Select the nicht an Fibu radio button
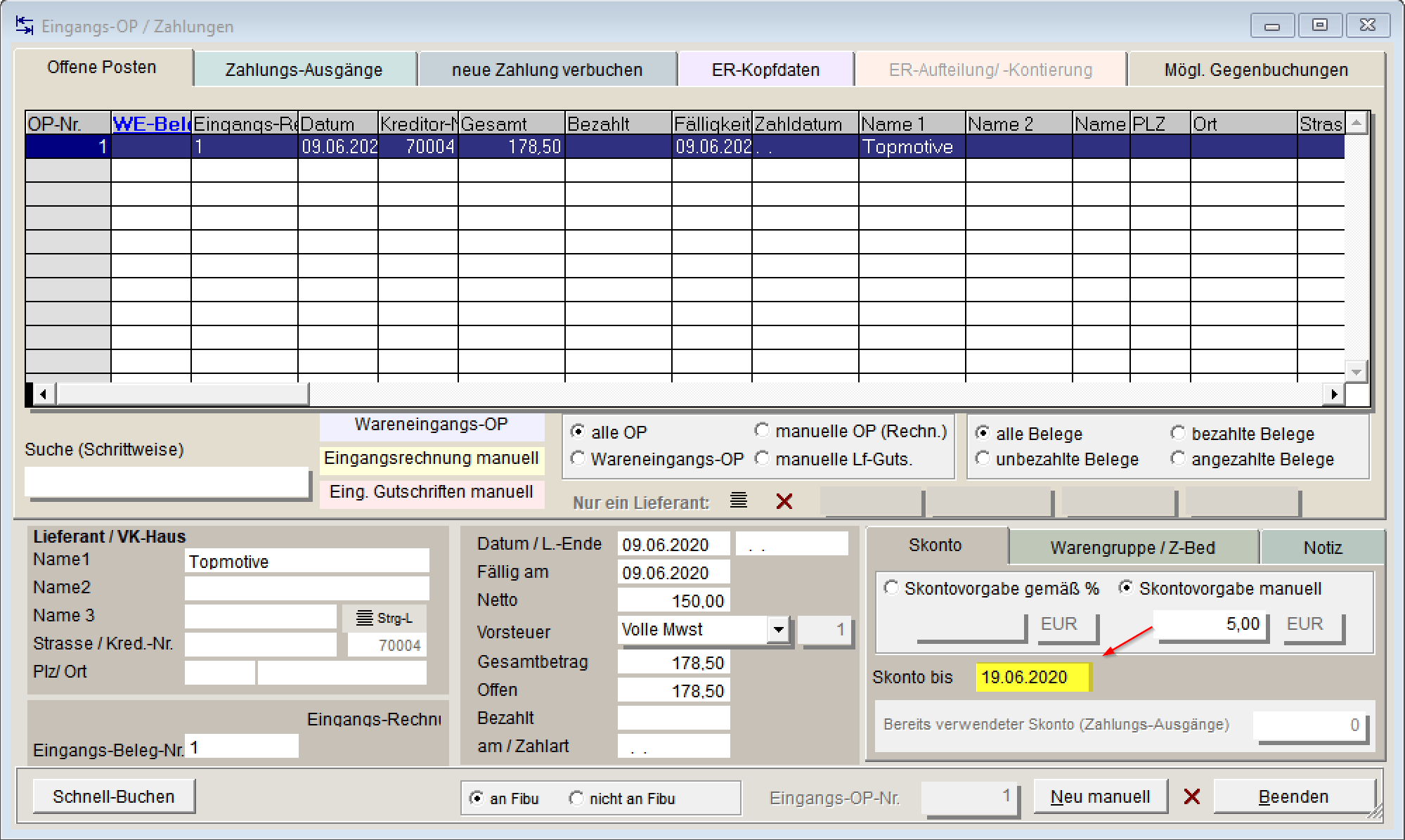 click(x=576, y=798)
